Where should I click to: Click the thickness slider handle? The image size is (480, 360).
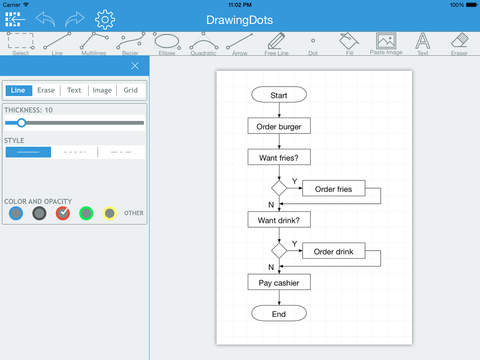pyautogui.click(x=21, y=123)
